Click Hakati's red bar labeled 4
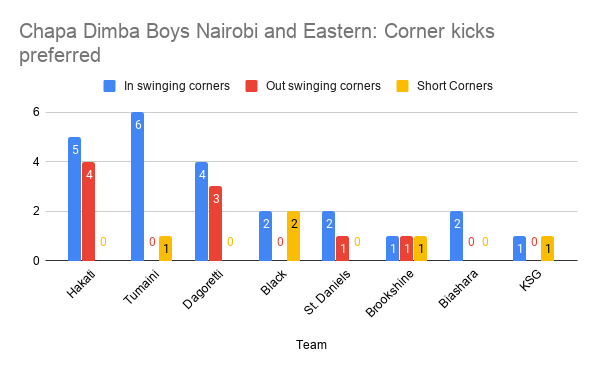596x371 pixels. 89,211
